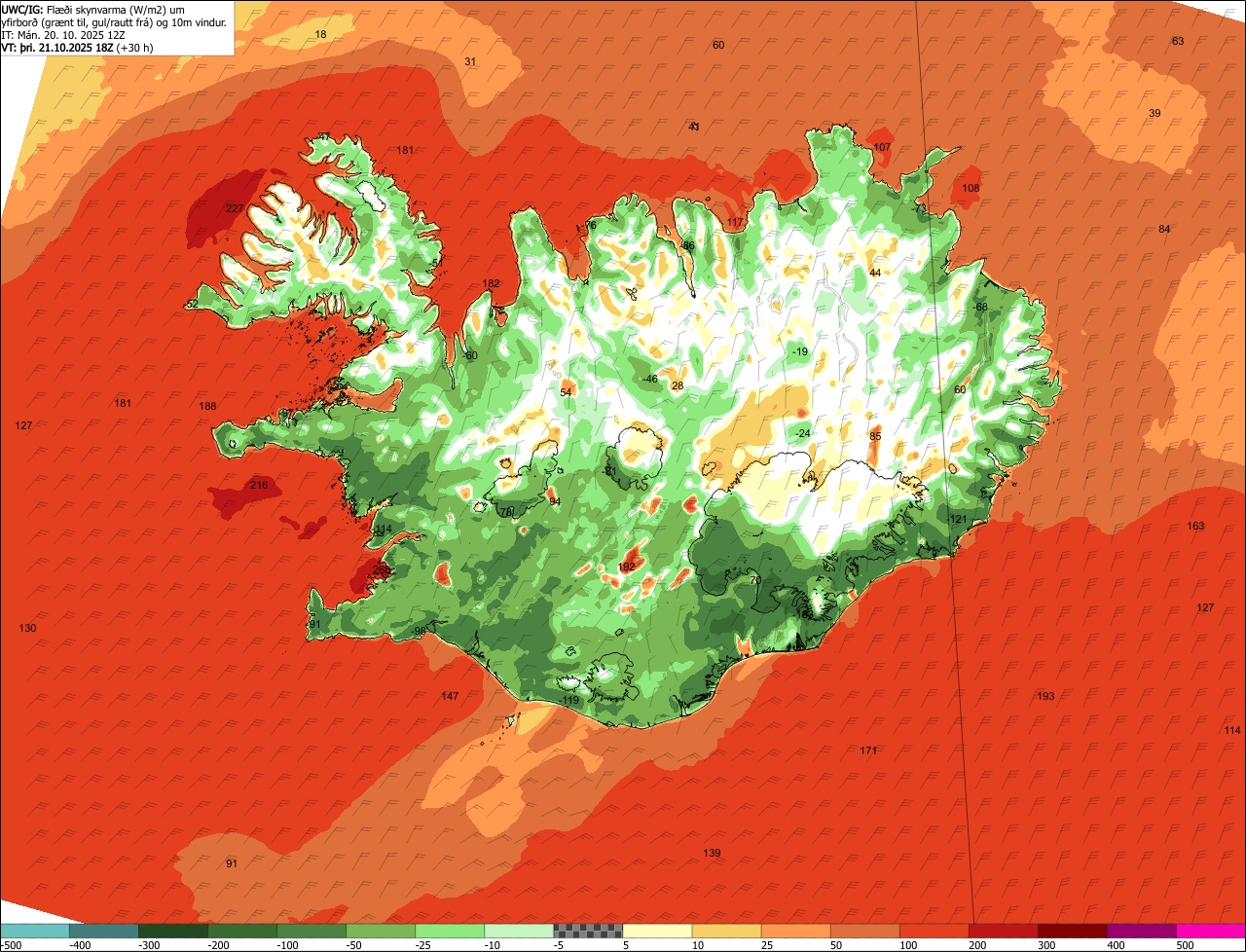Click the map value 31
Screen dimensions: 1246x952
[x=470, y=61]
